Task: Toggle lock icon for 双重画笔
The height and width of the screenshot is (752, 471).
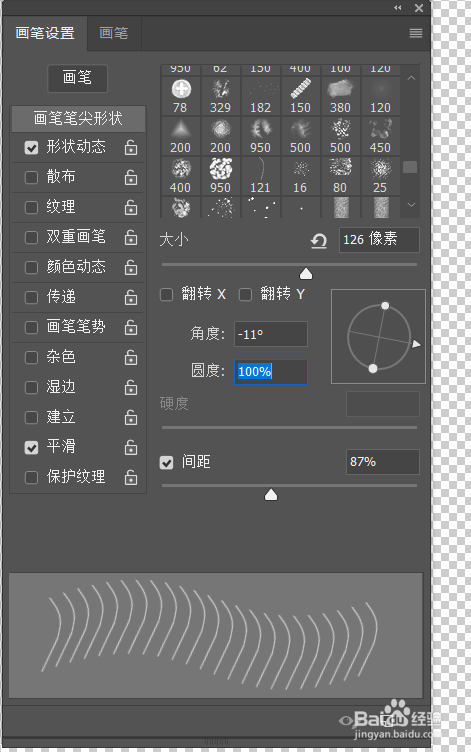Action: point(131,237)
